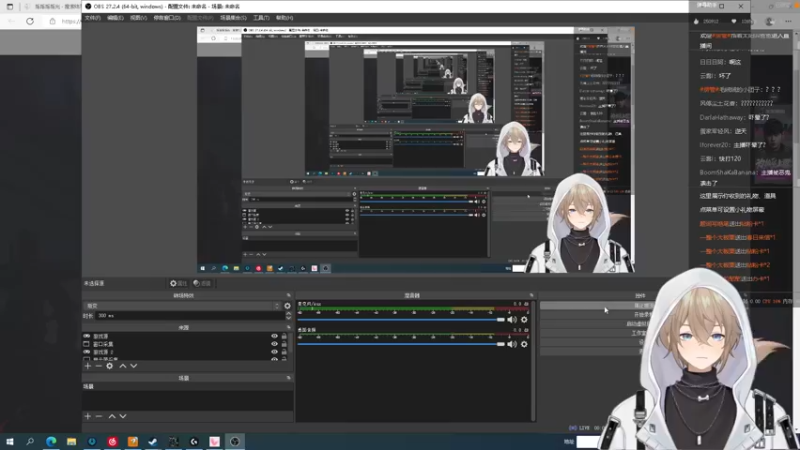
Task: Select the 窗口采集 source row
Action: tap(185, 344)
